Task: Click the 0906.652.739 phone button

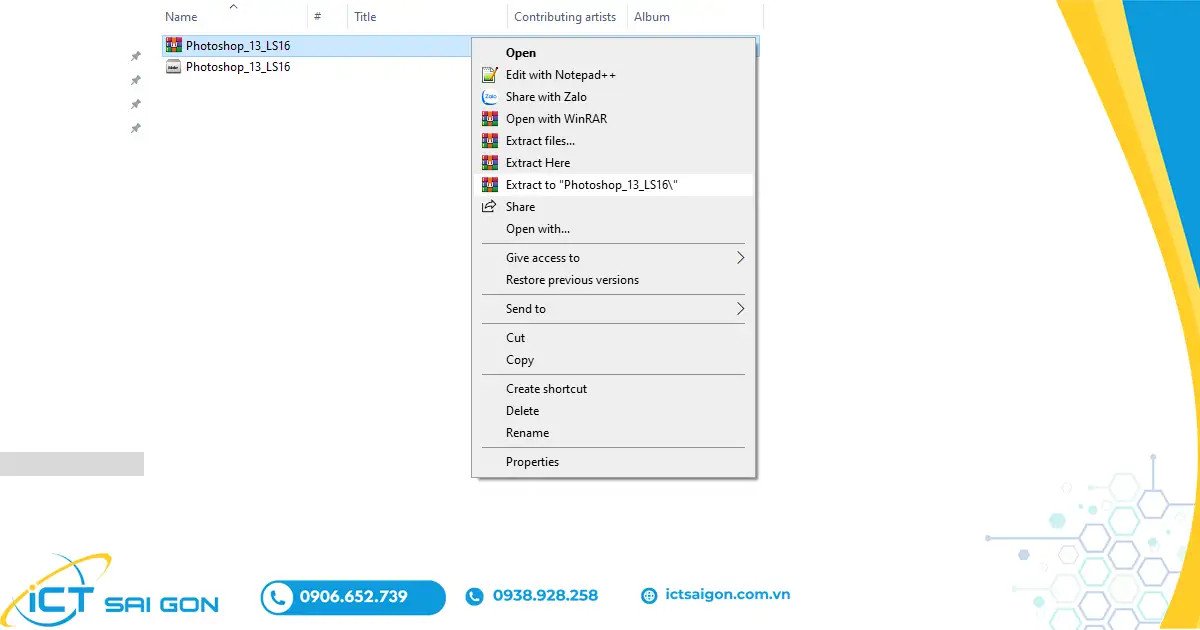Action: [352, 596]
